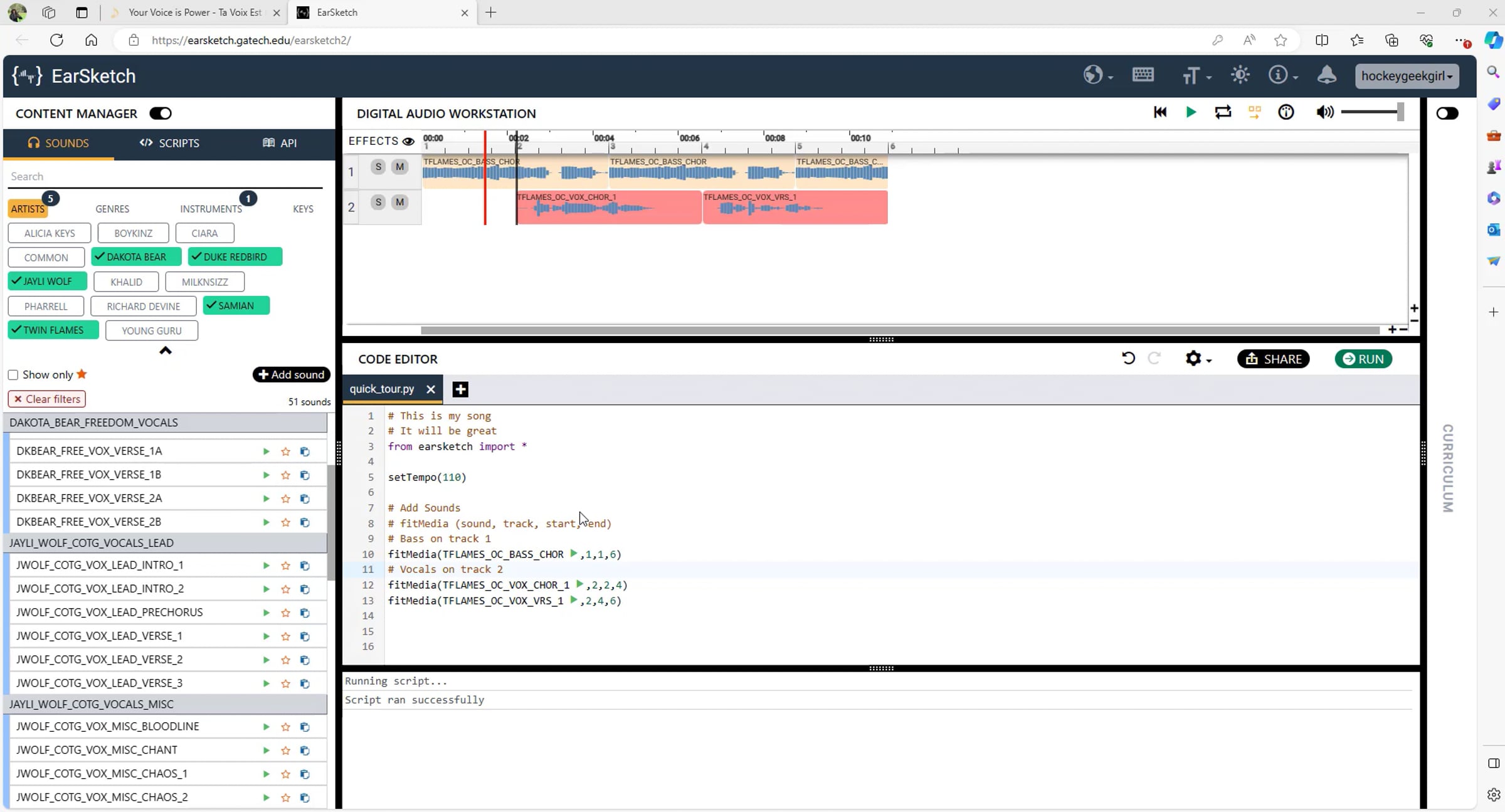Image resolution: width=1505 pixels, height=812 pixels.
Task: Adjust the master volume slider
Action: [1371, 113]
